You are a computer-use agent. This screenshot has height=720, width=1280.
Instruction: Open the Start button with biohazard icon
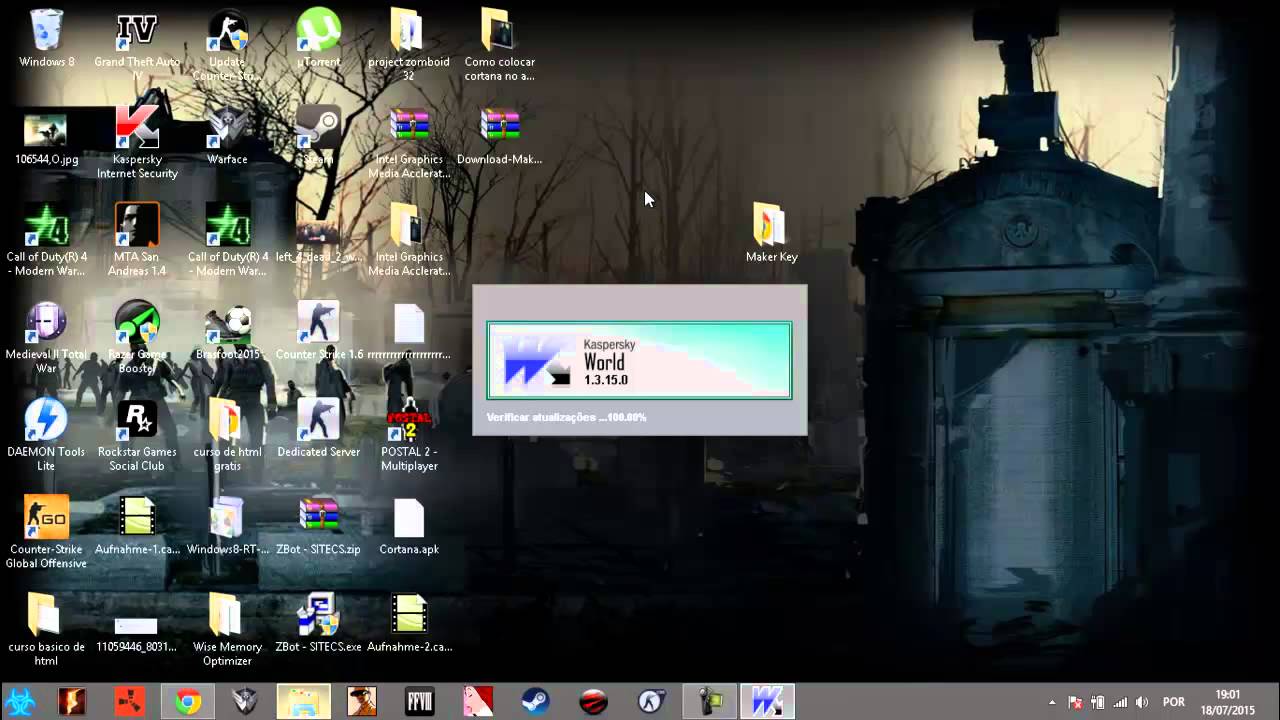pyautogui.click(x=19, y=702)
